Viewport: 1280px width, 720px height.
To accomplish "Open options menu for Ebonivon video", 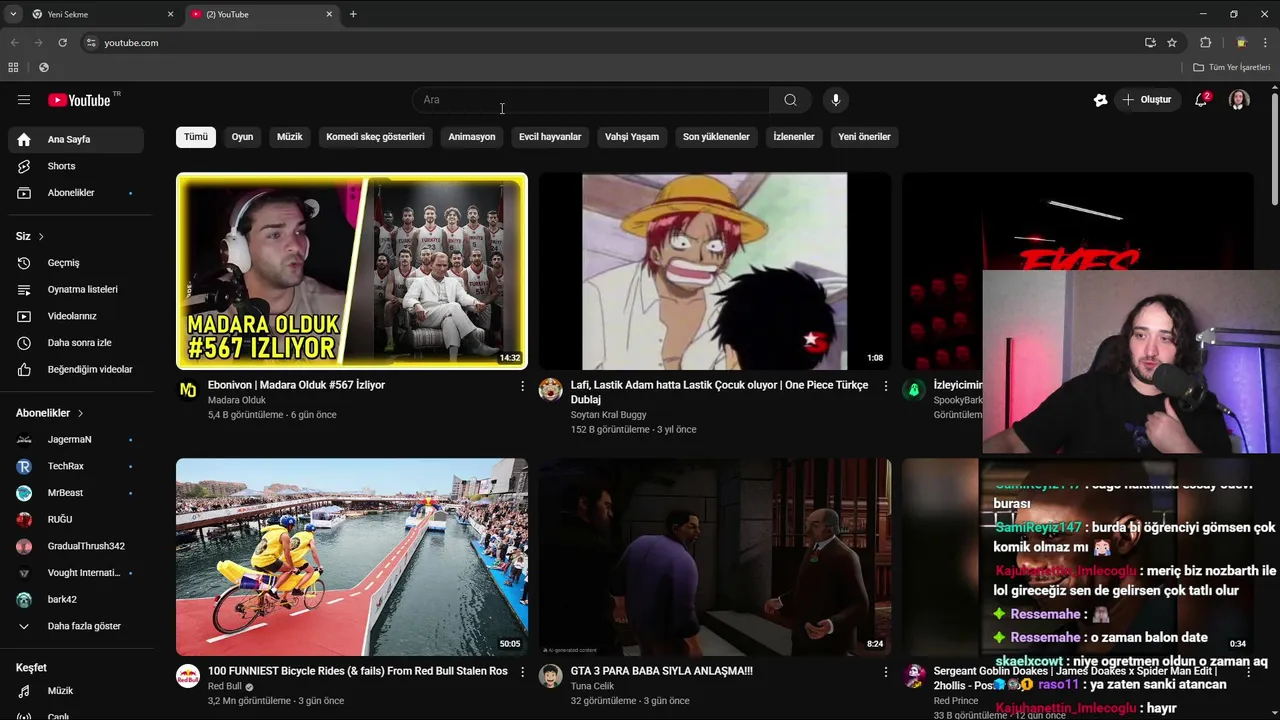I will coord(522,386).
